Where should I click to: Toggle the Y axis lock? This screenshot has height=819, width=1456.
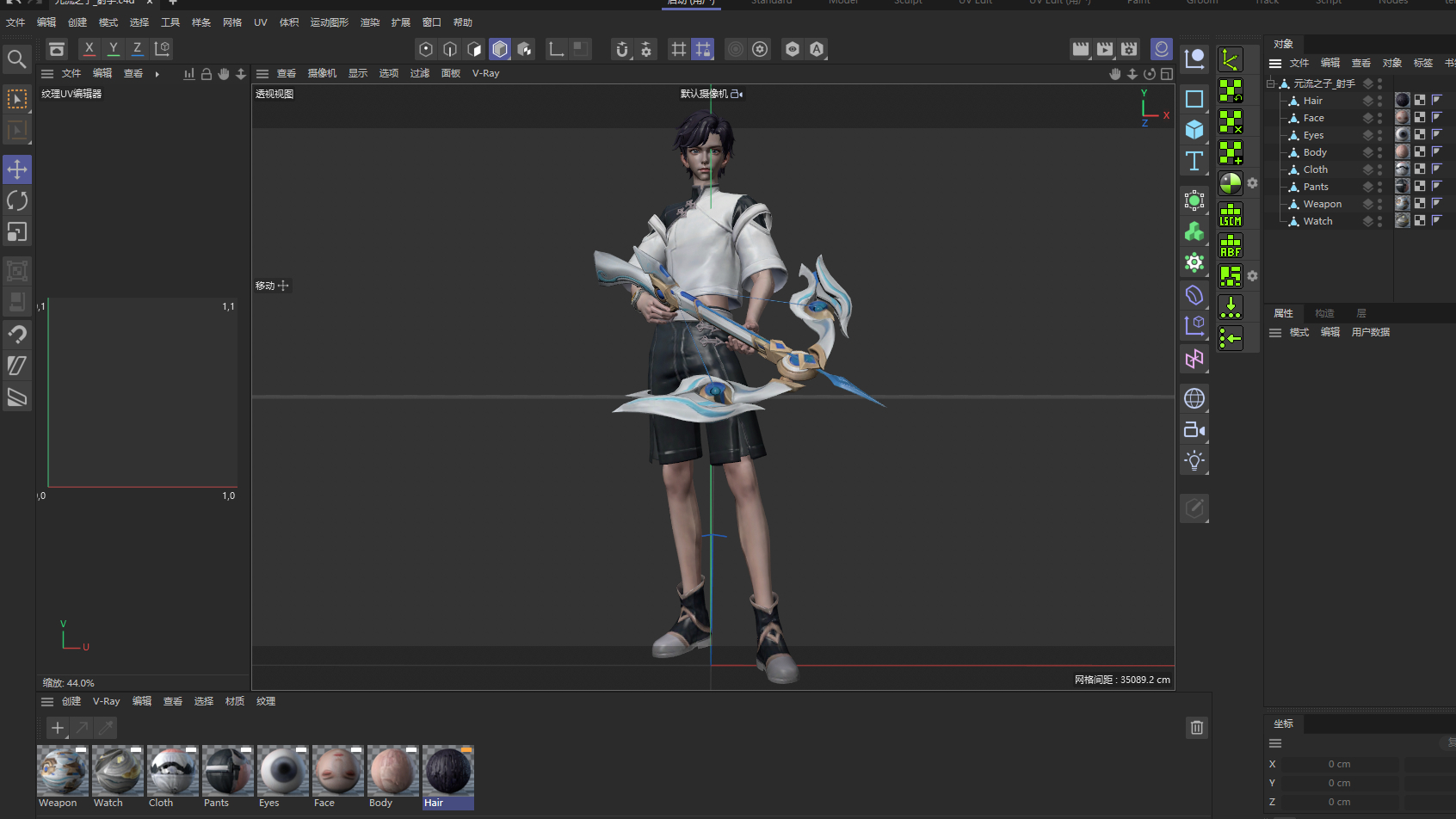(113, 49)
